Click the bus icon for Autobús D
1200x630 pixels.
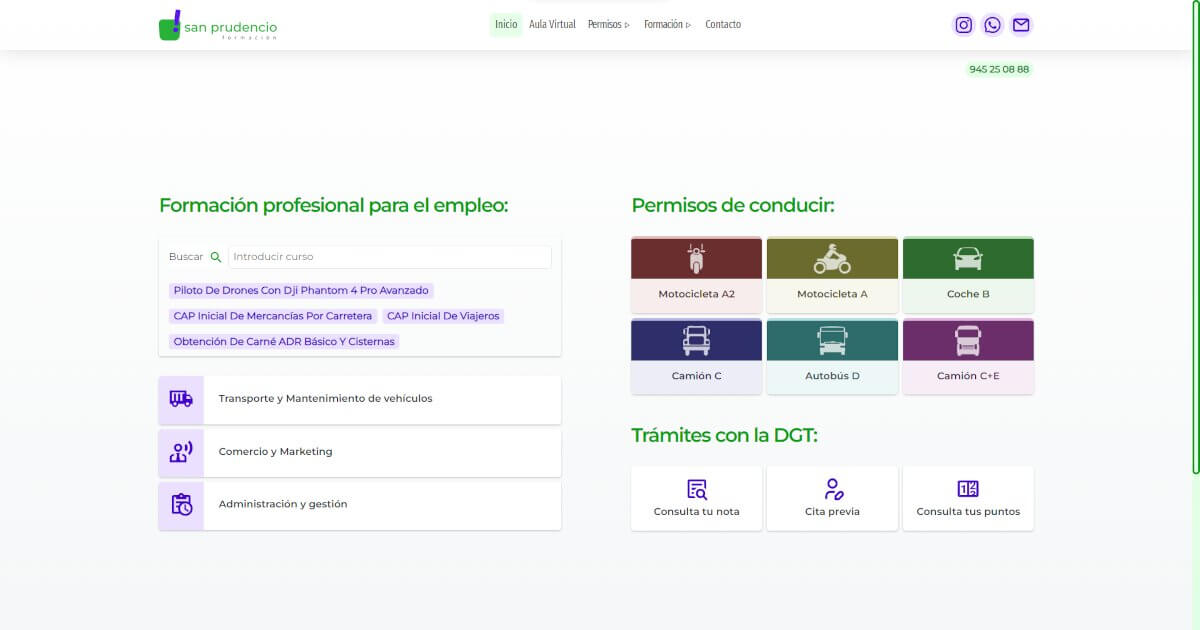tap(832, 341)
